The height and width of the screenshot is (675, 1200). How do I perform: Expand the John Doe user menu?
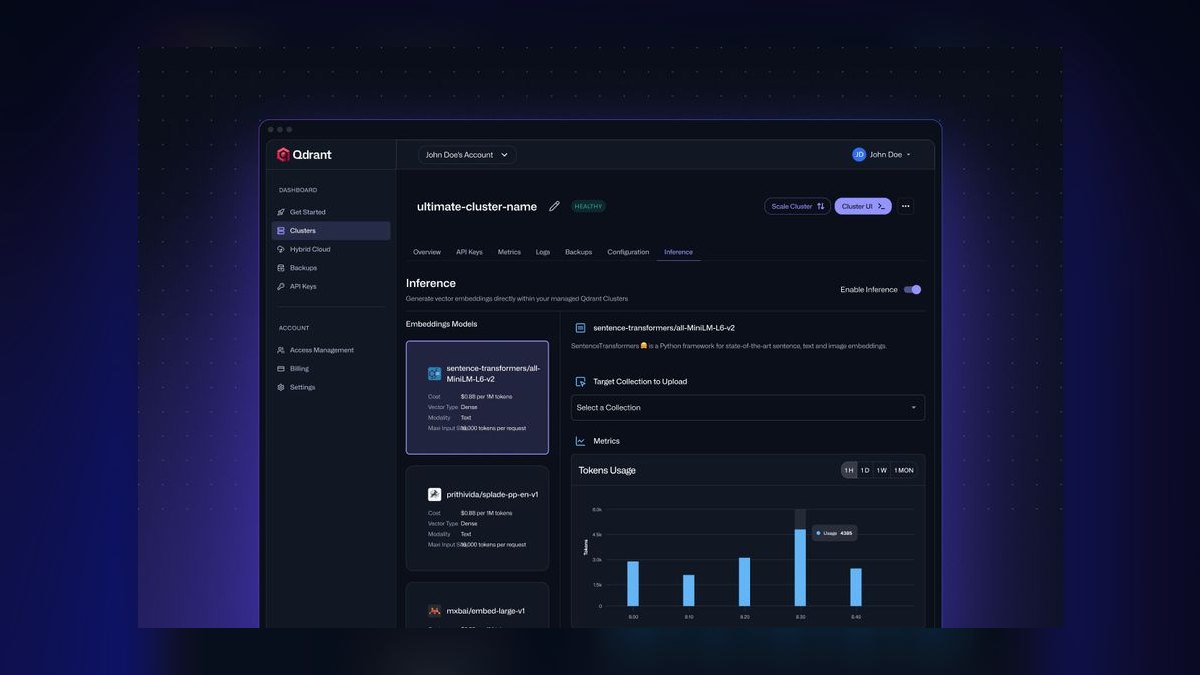[x=882, y=155]
